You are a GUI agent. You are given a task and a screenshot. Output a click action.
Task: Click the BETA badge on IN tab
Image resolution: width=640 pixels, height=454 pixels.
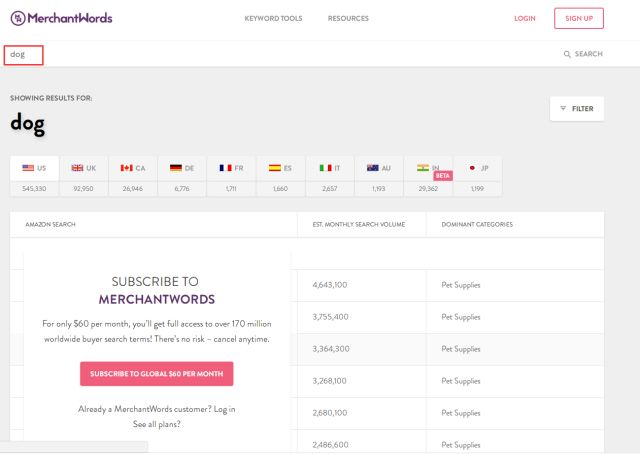pyautogui.click(x=443, y=176)
